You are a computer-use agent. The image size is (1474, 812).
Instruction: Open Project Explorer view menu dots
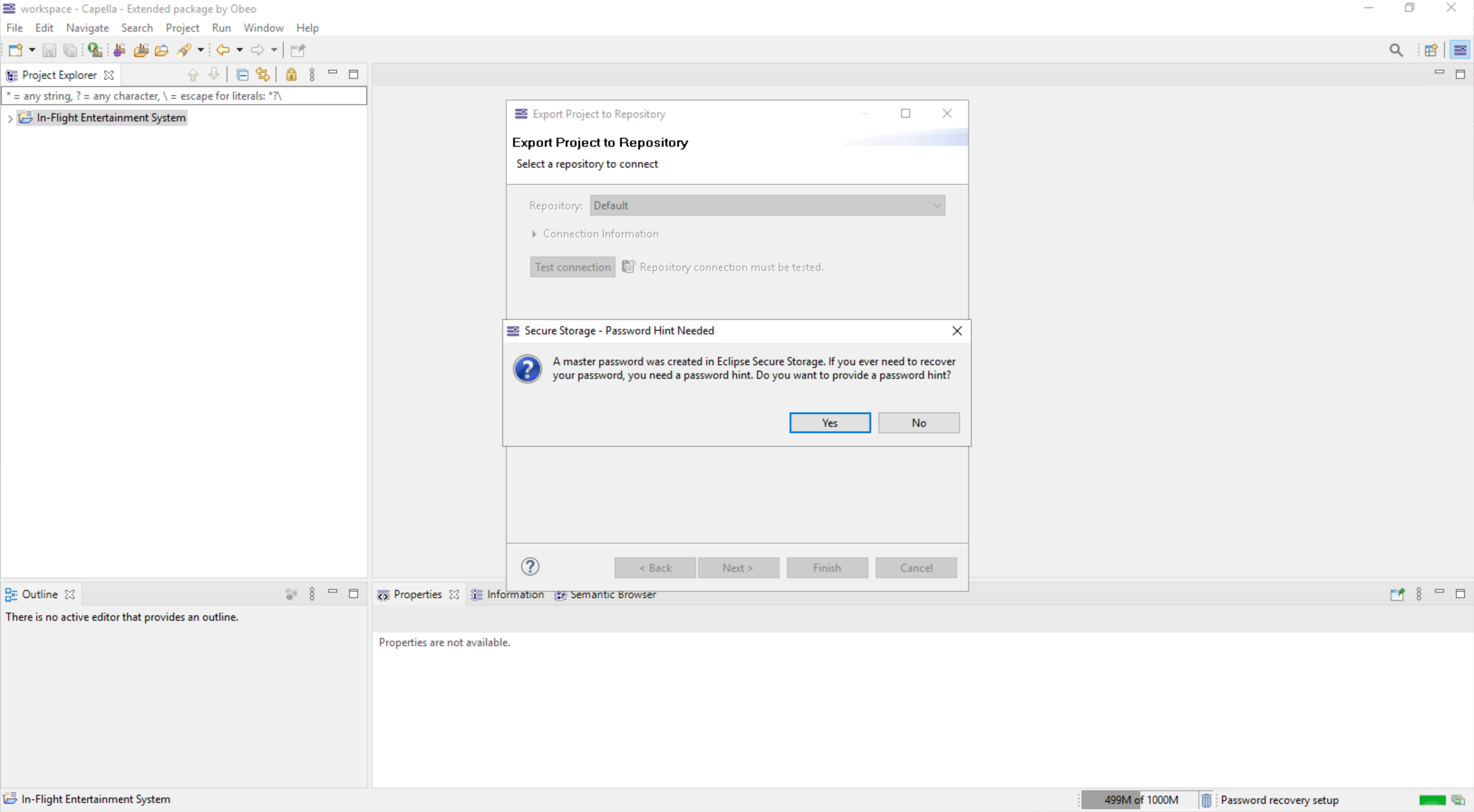(312, 75)
